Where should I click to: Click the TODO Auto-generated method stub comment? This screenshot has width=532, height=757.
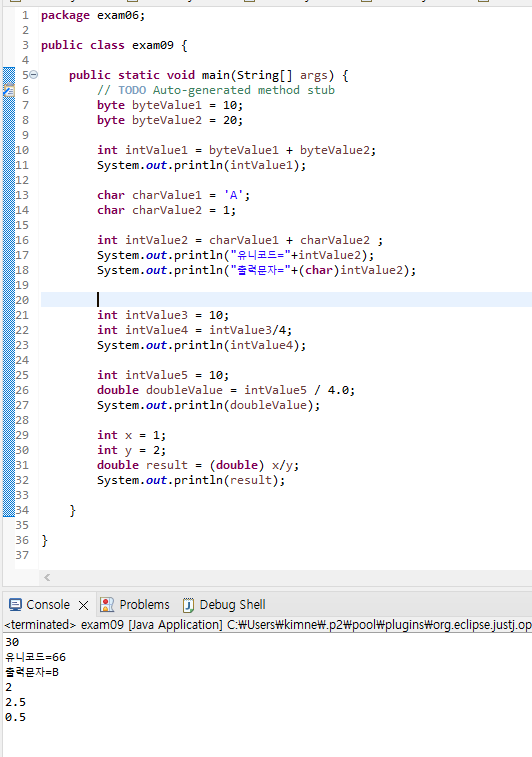tap(216, 90)
